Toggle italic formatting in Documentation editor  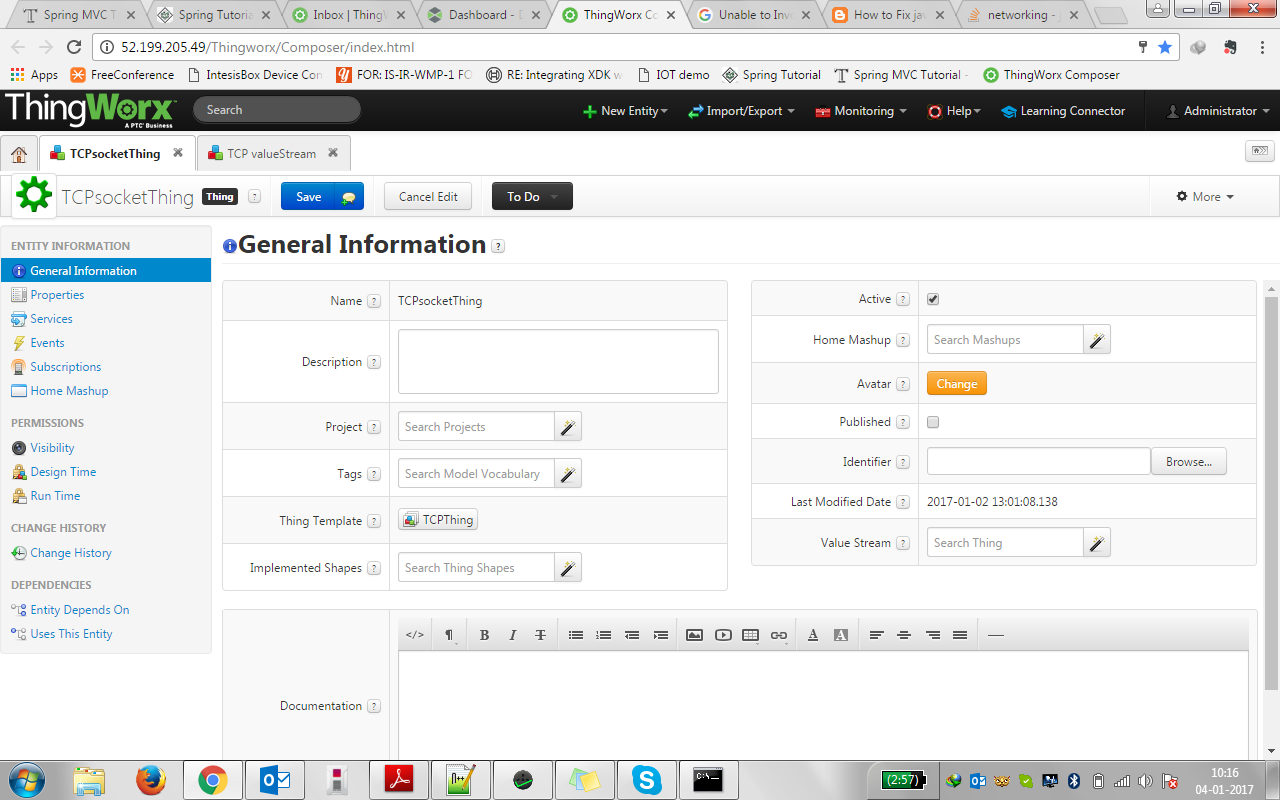[x=512, y=635]
